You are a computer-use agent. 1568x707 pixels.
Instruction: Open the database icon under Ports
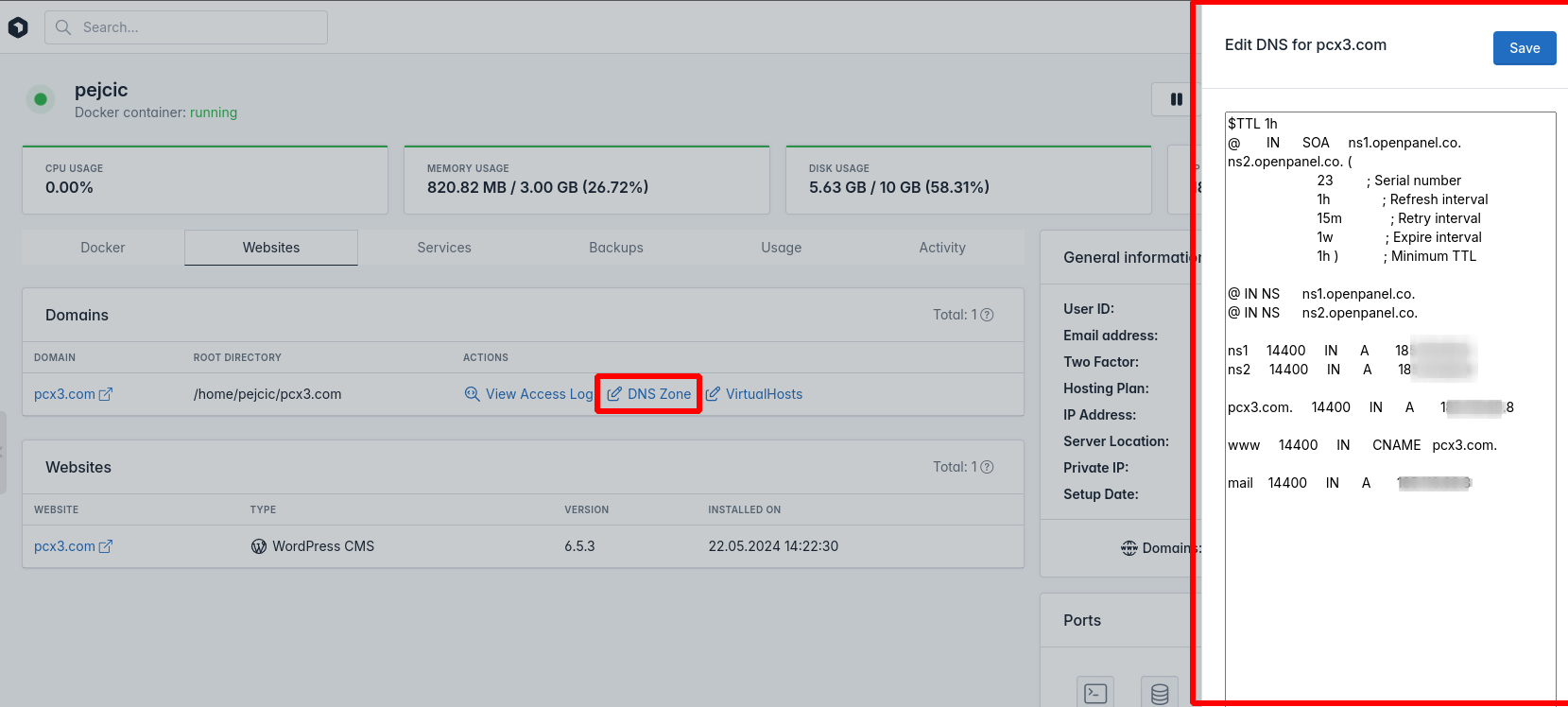(1159, 693)
